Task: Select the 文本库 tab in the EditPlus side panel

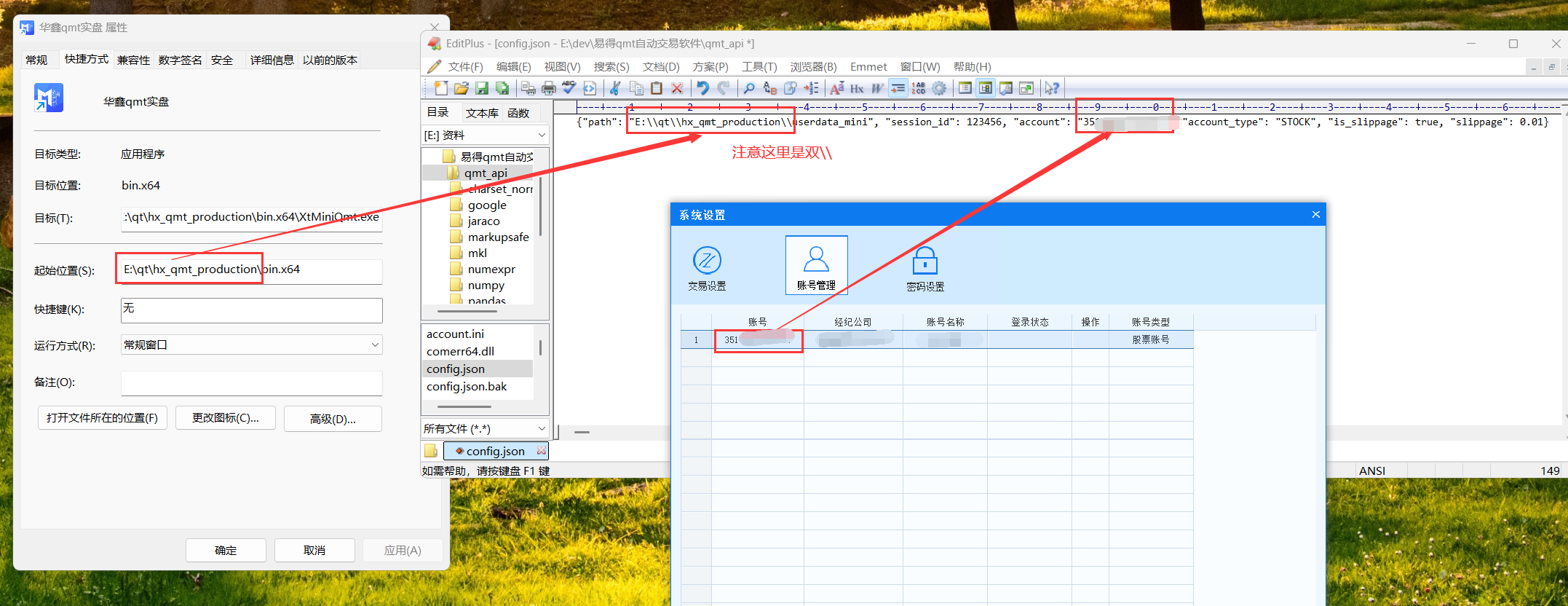Action: (x=482, y=113)
